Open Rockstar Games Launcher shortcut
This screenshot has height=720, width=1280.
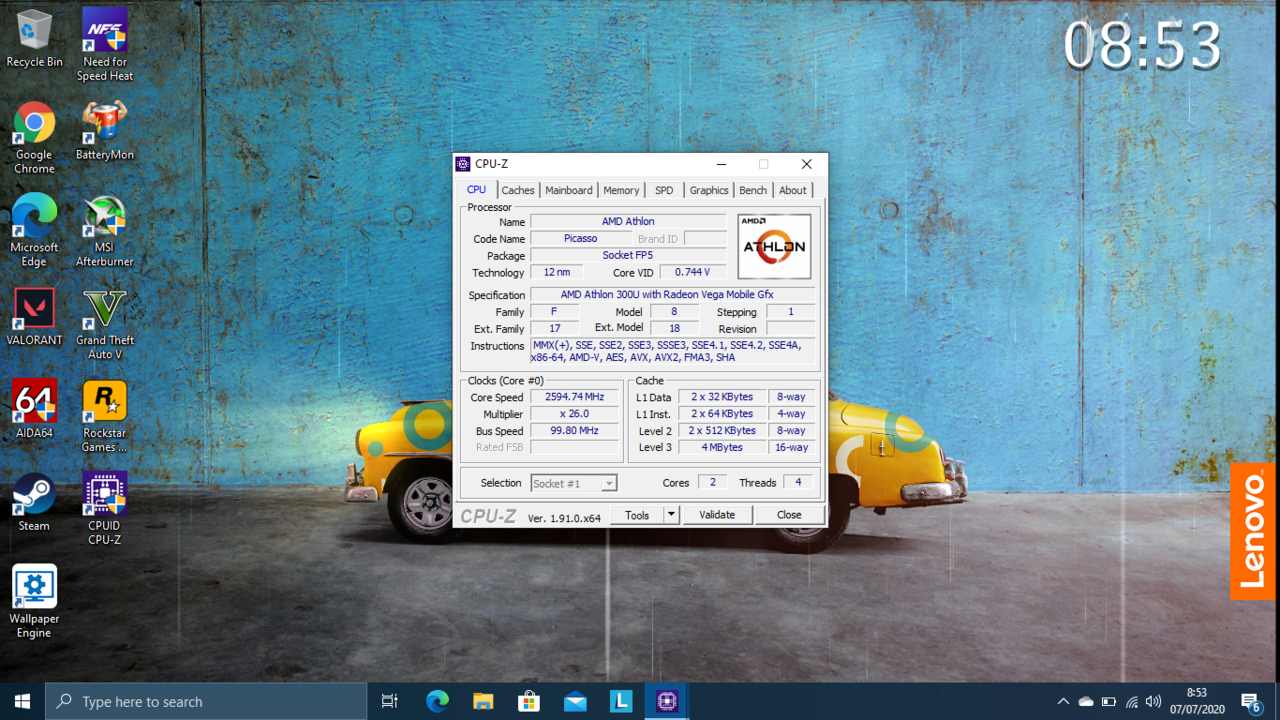tap(105, 416)
